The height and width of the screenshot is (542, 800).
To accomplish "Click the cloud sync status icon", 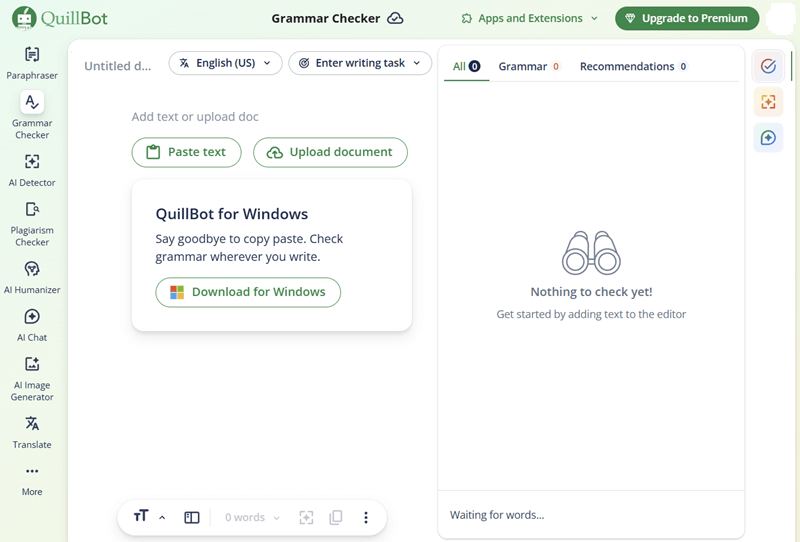I will coord(395,18).
